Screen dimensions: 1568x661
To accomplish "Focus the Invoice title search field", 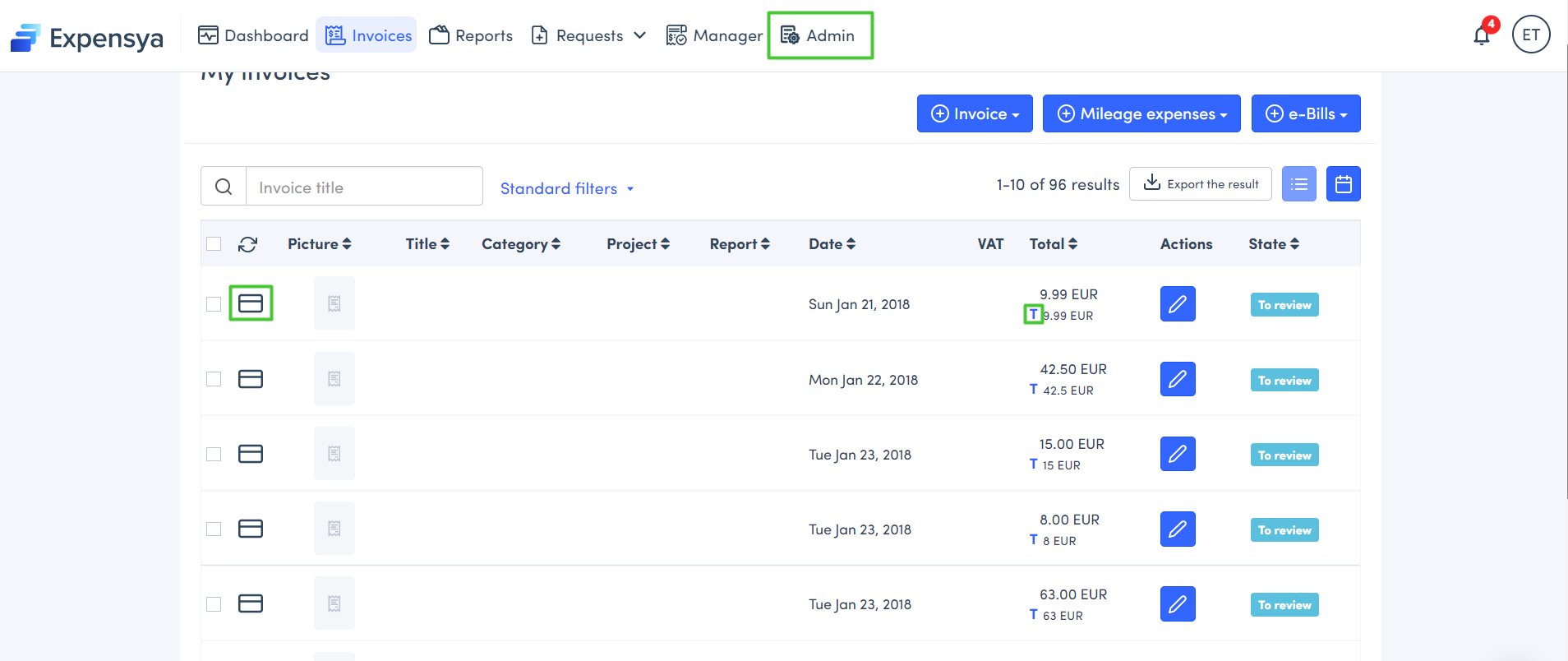I will tap(363, 187).
